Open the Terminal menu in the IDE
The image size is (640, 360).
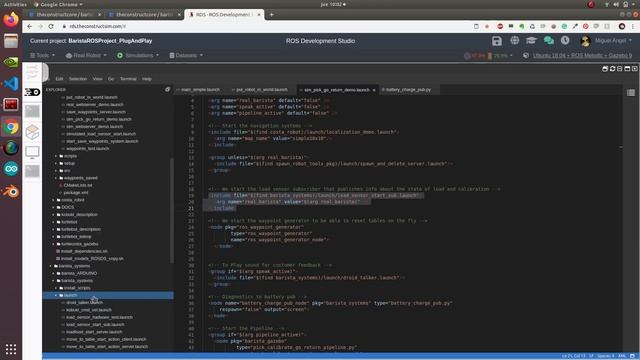click(128, 79)
